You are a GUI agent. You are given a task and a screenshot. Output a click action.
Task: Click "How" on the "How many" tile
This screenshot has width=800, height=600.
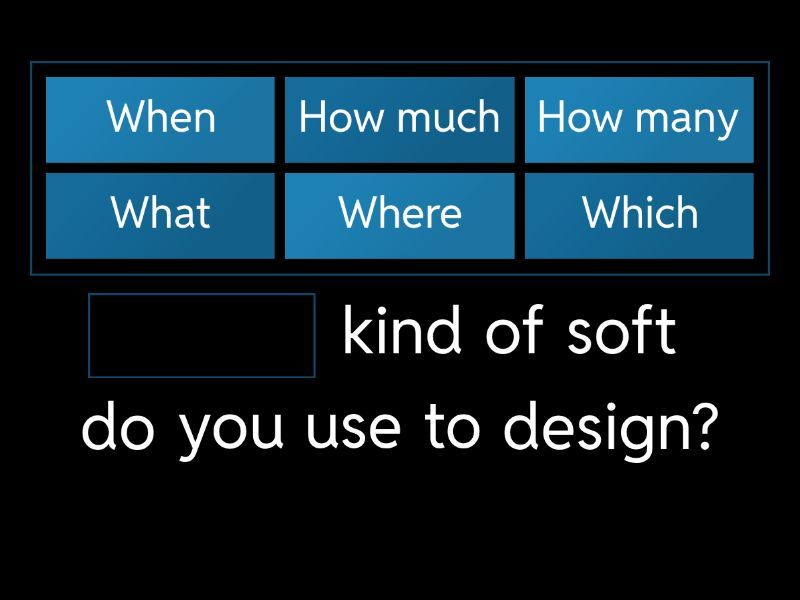point(578,118)
